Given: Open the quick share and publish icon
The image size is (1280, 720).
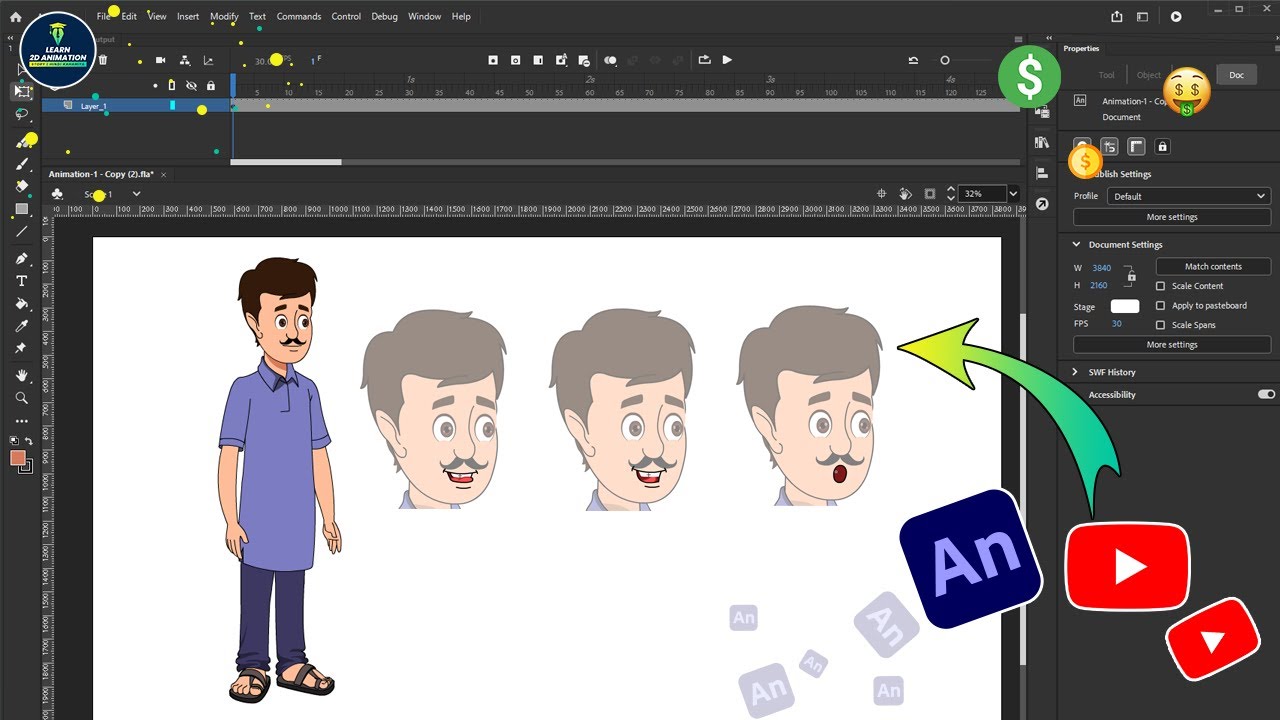Looking at the screenshot, I should pos(1117,17).
